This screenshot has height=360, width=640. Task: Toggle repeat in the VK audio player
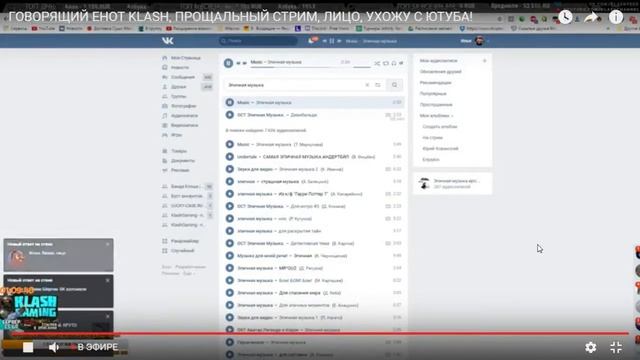tap(386, 63)
